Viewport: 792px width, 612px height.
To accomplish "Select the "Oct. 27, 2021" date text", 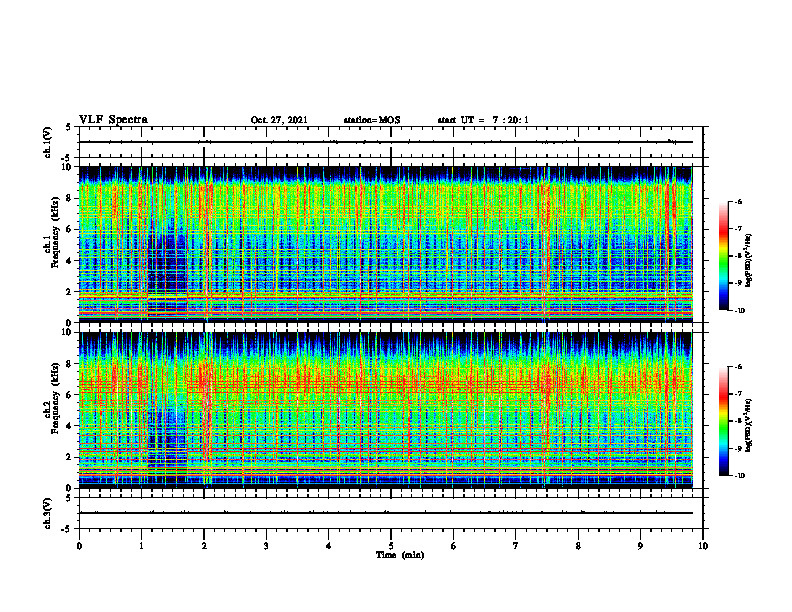I will (x=279, y=120).
